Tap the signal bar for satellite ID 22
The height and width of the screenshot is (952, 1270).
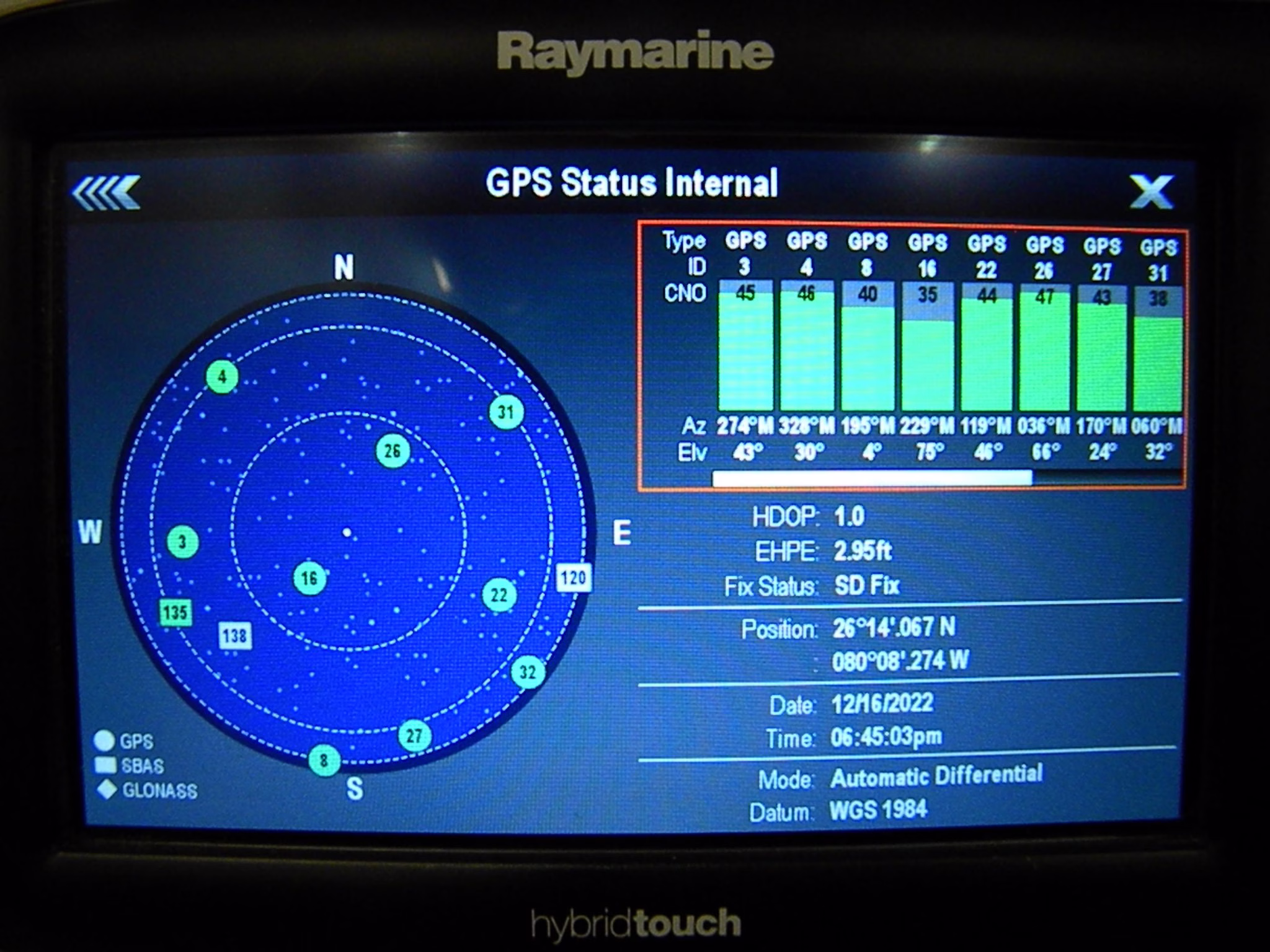[x=987, y=347]
